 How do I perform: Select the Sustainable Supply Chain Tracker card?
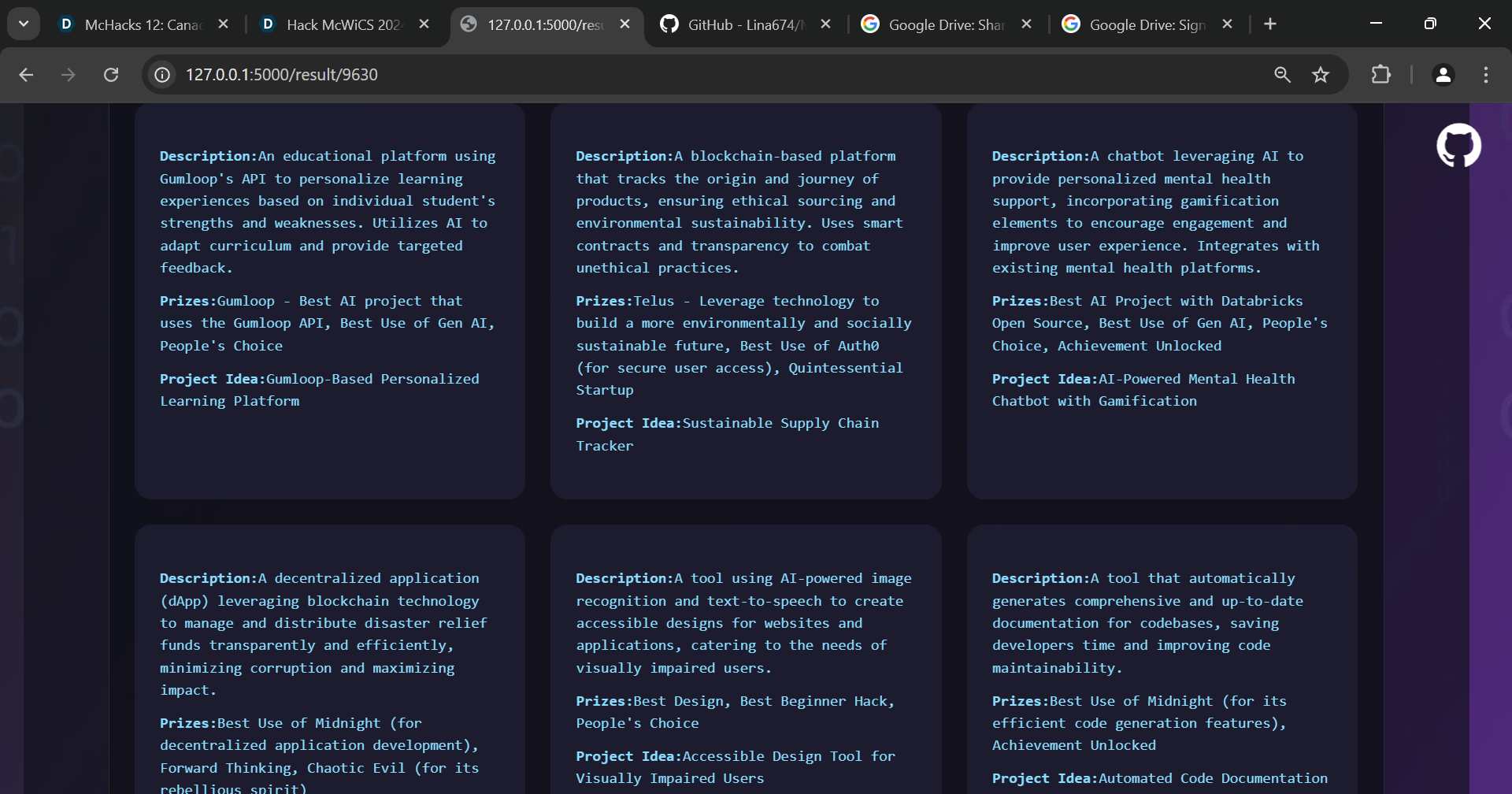[x=746, y=301]
